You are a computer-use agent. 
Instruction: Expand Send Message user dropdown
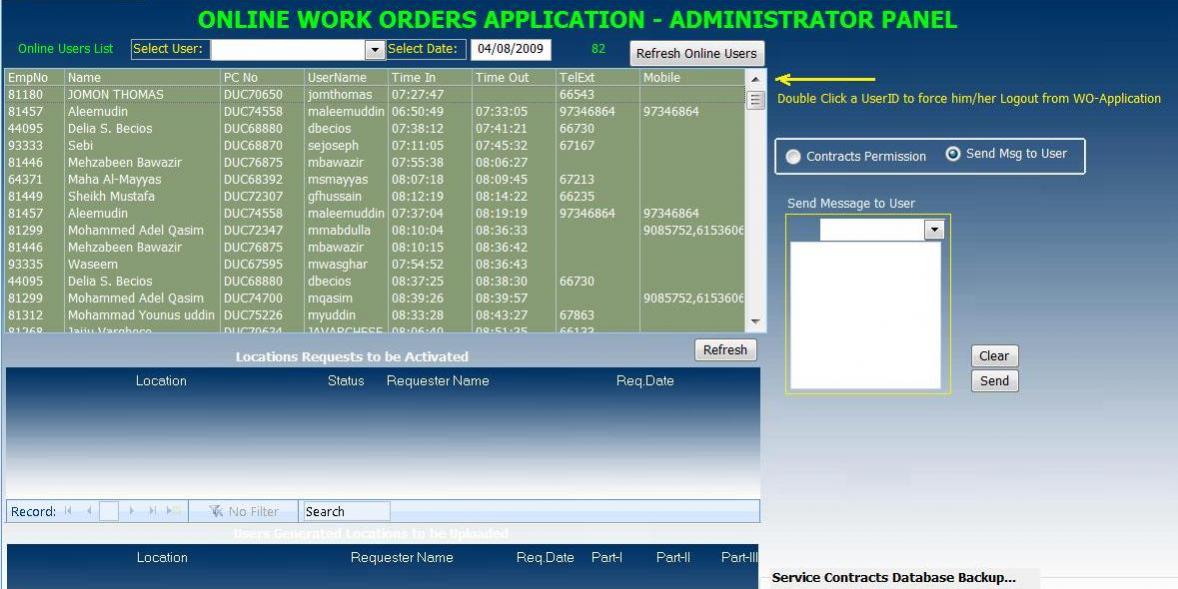tap(934, 231)
